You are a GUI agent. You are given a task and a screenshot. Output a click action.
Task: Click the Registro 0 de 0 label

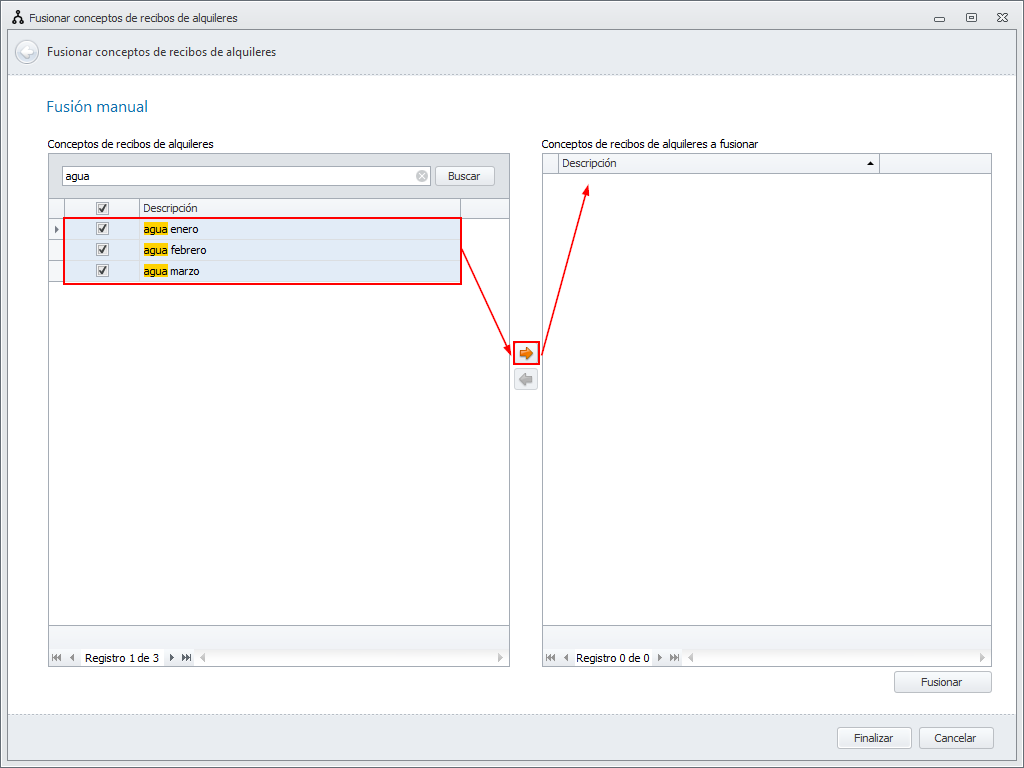coord(613,658)
